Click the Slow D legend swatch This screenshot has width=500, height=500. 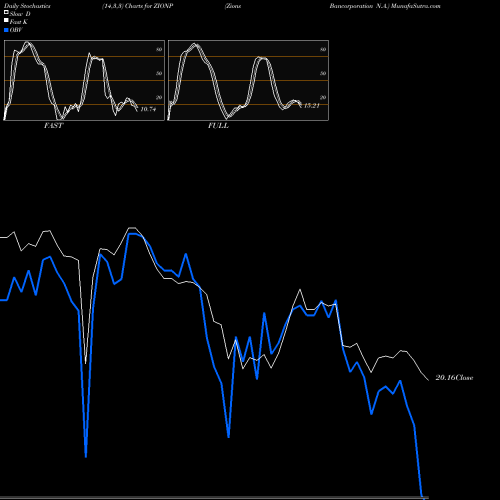pyautogui.click(x=6, y=13)
